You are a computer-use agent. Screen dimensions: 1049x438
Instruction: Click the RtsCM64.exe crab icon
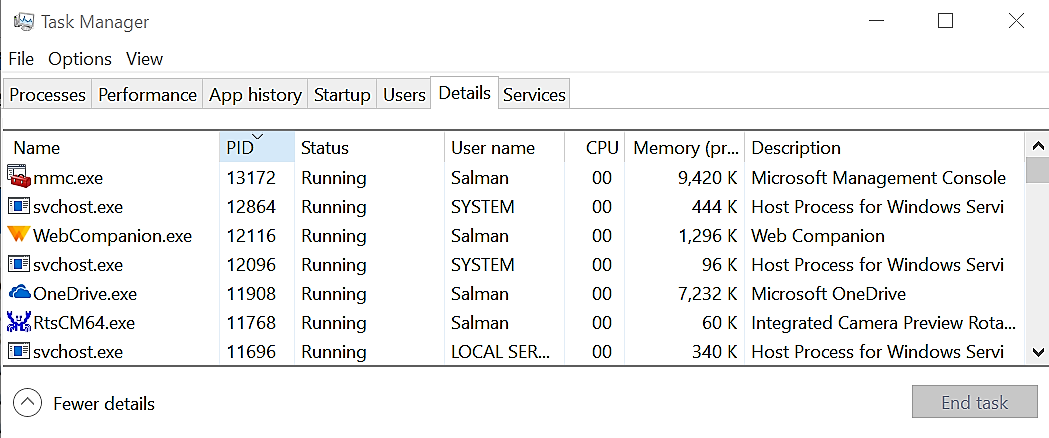[19, 322]
